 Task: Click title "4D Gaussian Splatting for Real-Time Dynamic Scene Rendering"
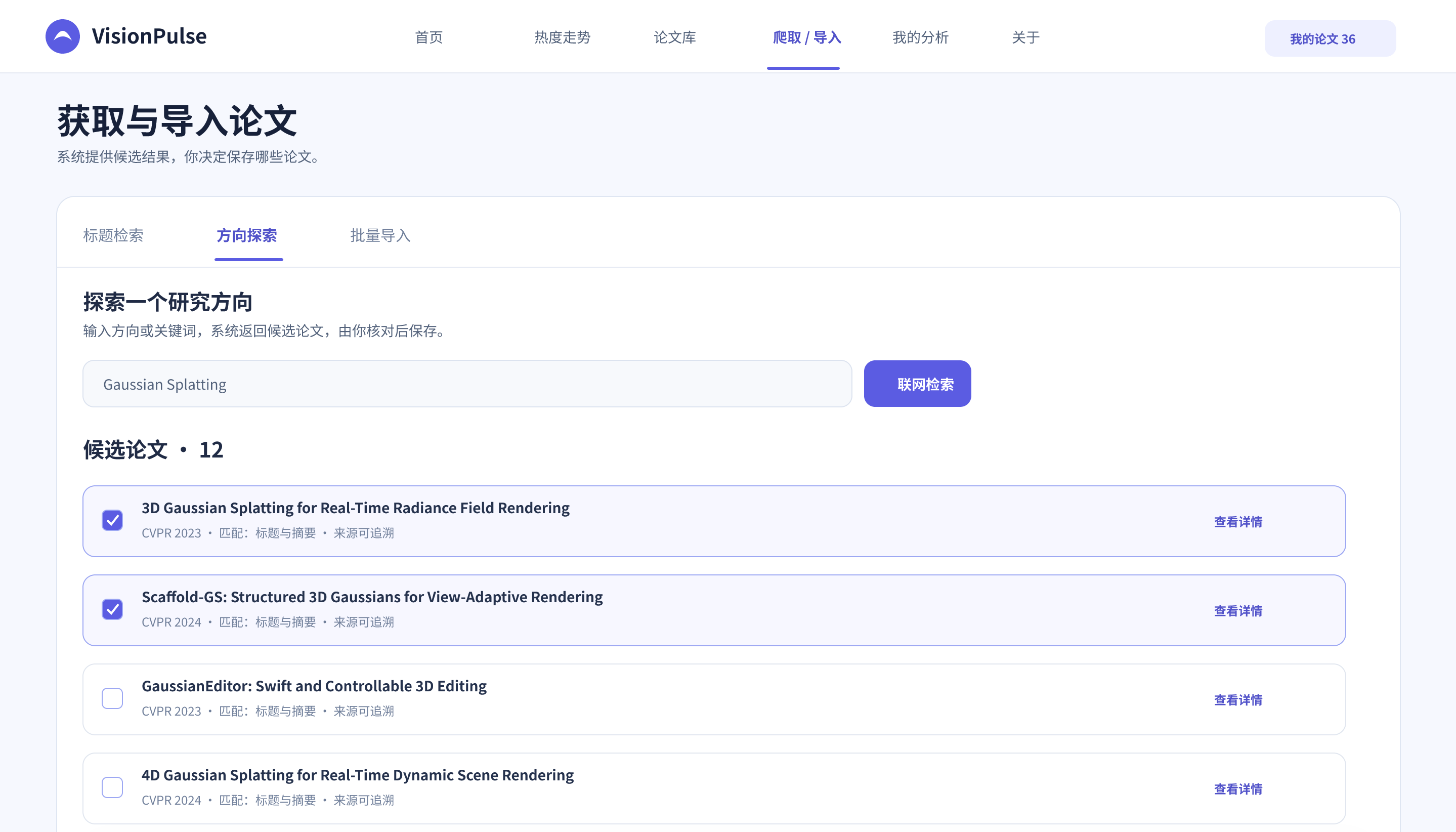click(358, 775)
